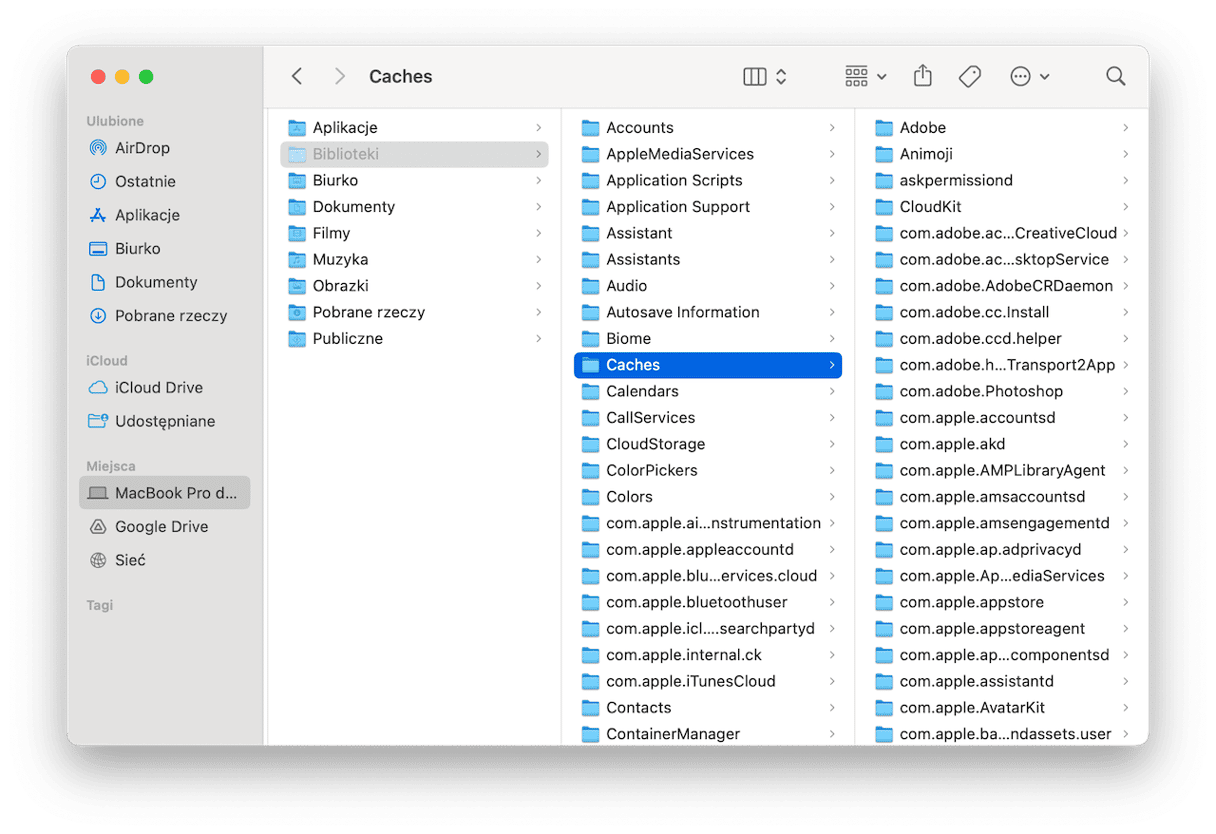Select the Aplikacje folder in first column

414,127
